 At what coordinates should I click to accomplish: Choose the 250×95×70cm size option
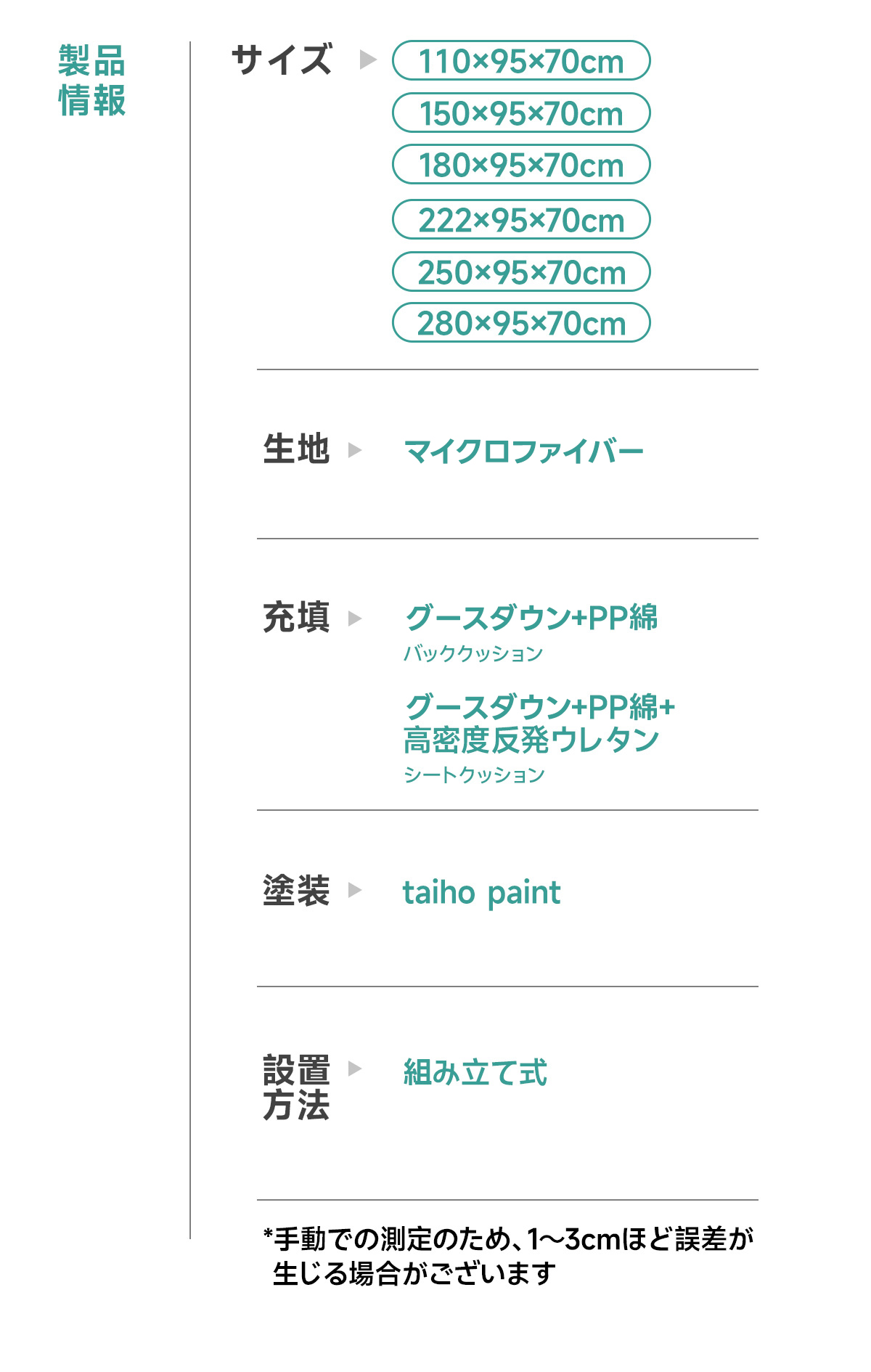click(x=521, y=272)
